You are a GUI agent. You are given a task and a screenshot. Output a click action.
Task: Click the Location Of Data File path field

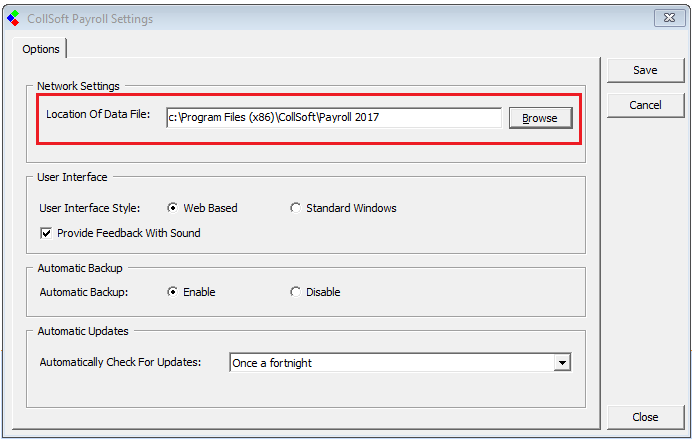(x=333, y=117)
